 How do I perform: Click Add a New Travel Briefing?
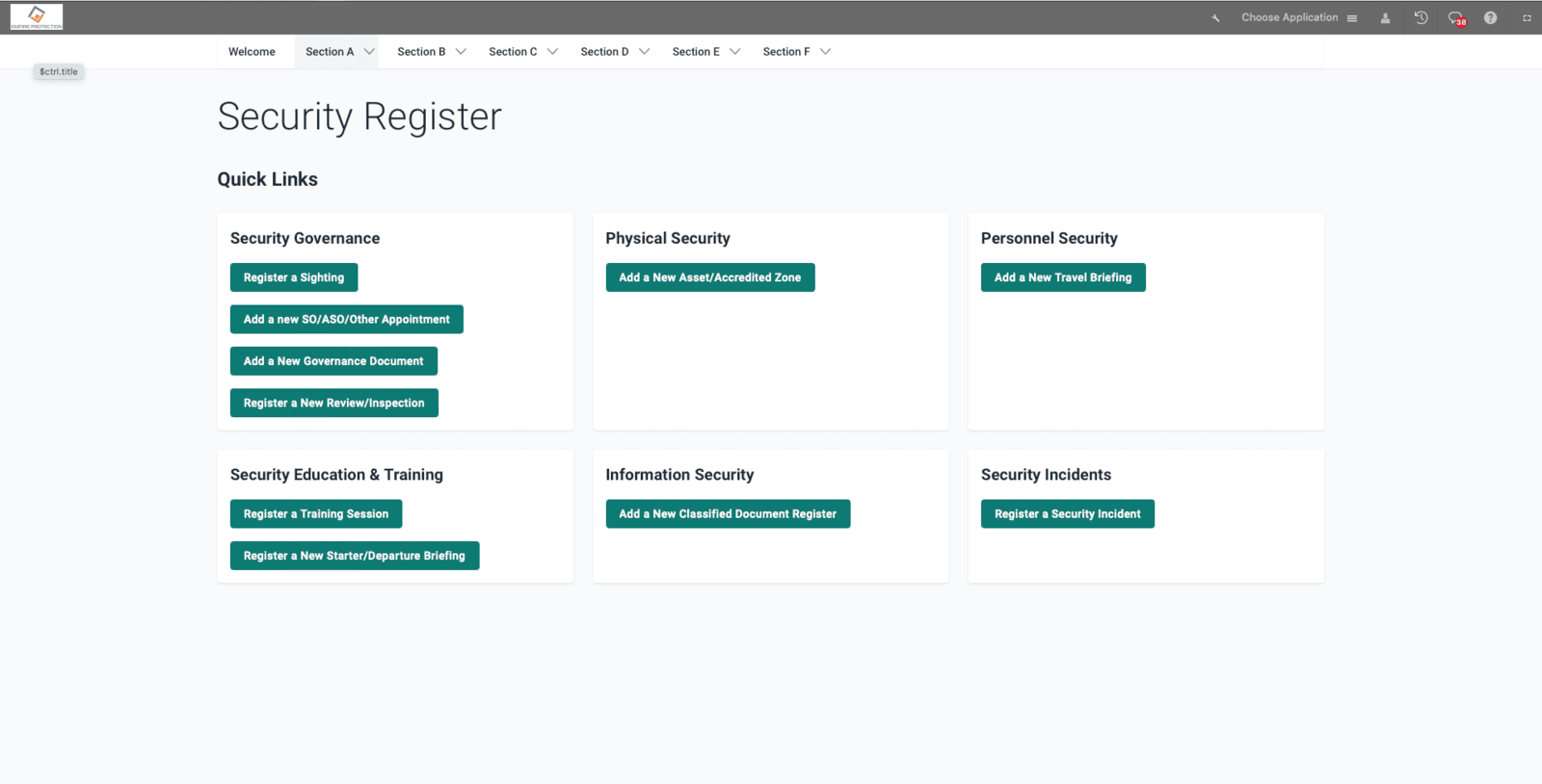click(1063, 277)
